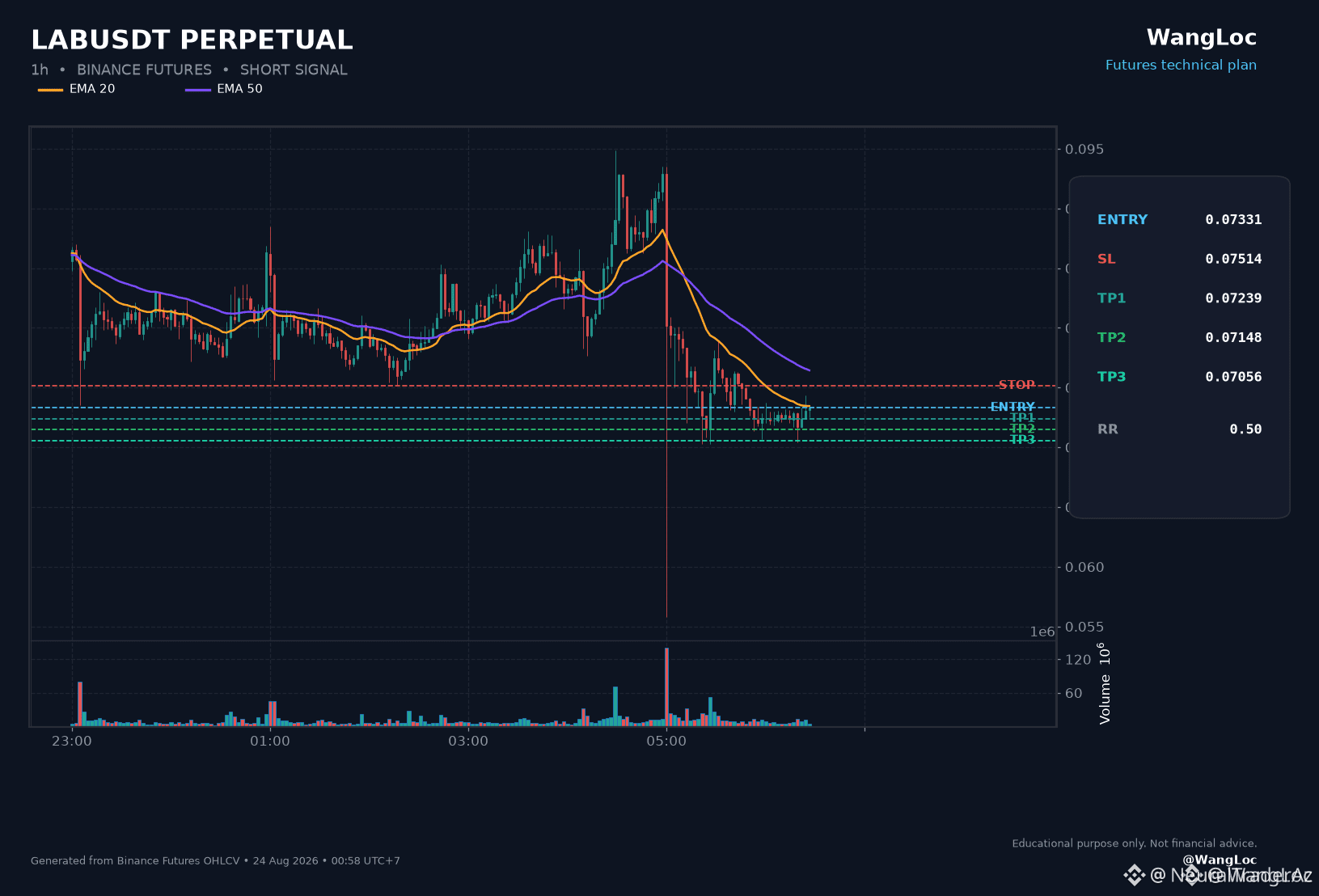This screenshot has width=1319, height=896.
Task: Click the EMA 20 legend label
Action: tap(92, 89)
